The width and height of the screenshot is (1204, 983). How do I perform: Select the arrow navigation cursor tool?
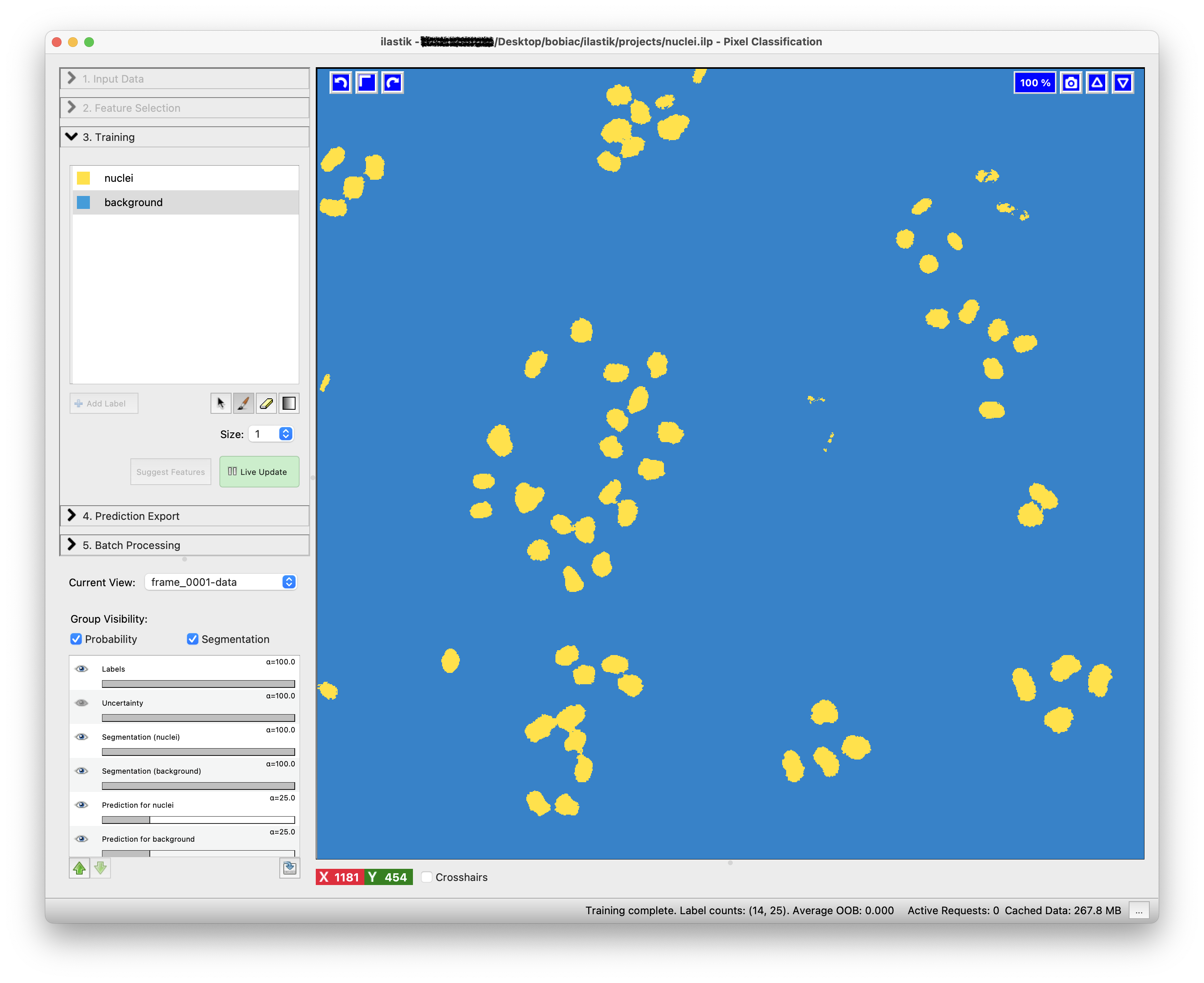[221, 403]
